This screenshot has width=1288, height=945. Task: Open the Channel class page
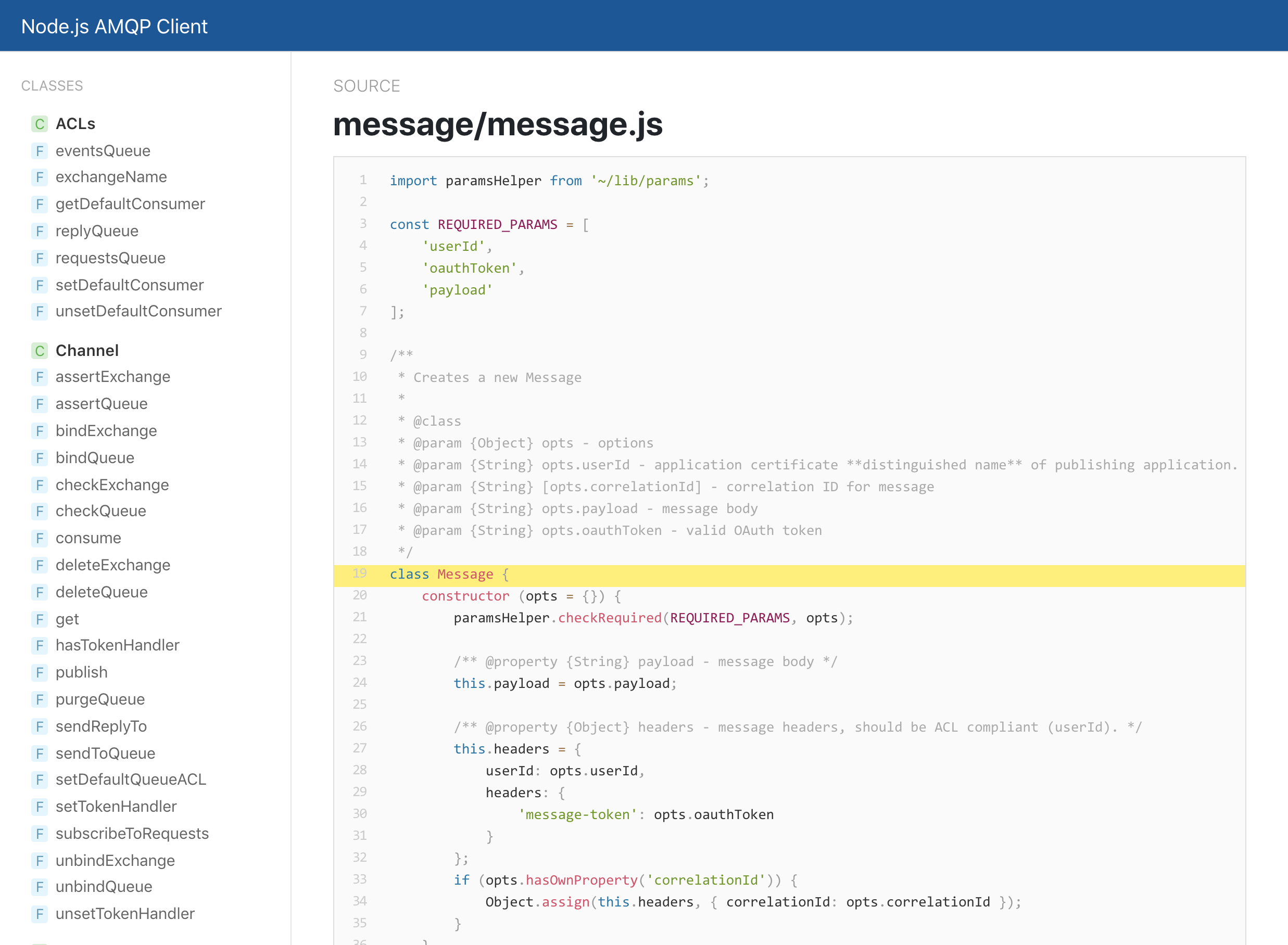(x=87, y=351)
